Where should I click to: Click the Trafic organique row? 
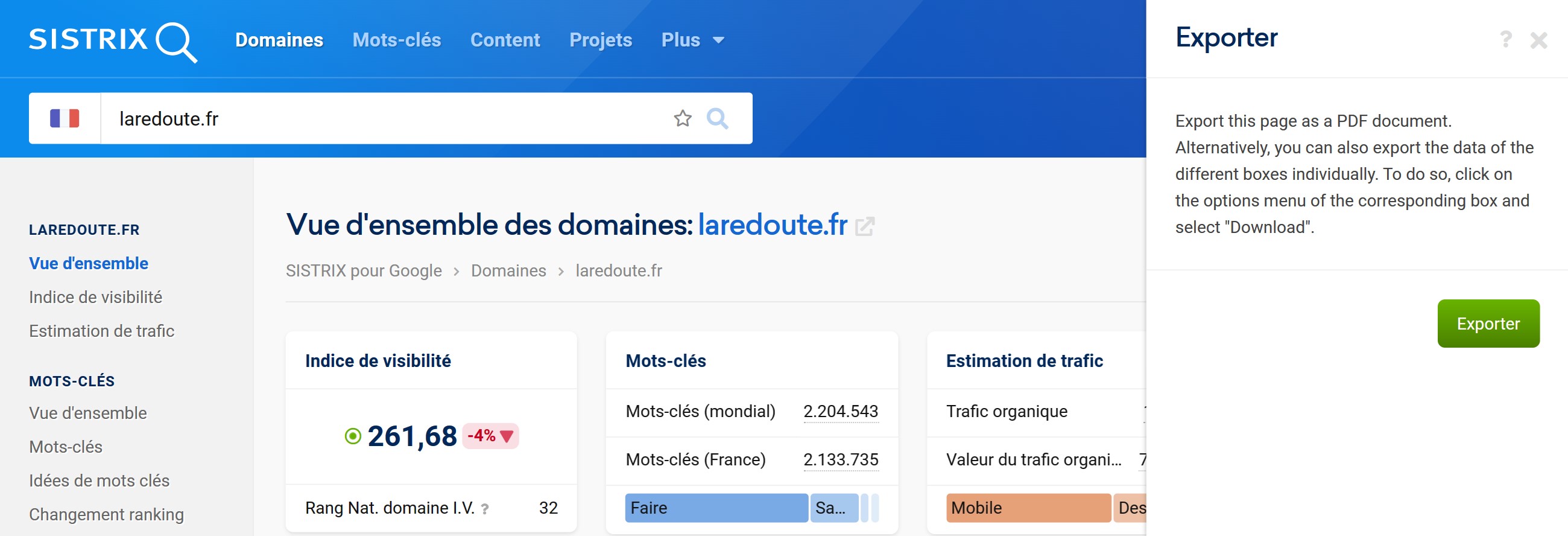point(1036,412)
